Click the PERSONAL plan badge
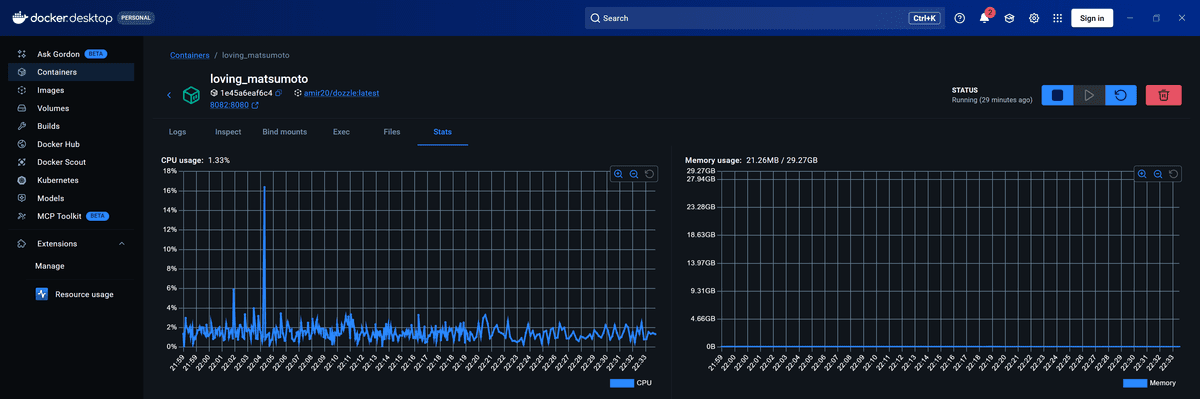Screen dimensions: 1200x399 click(x=136, y=18)
